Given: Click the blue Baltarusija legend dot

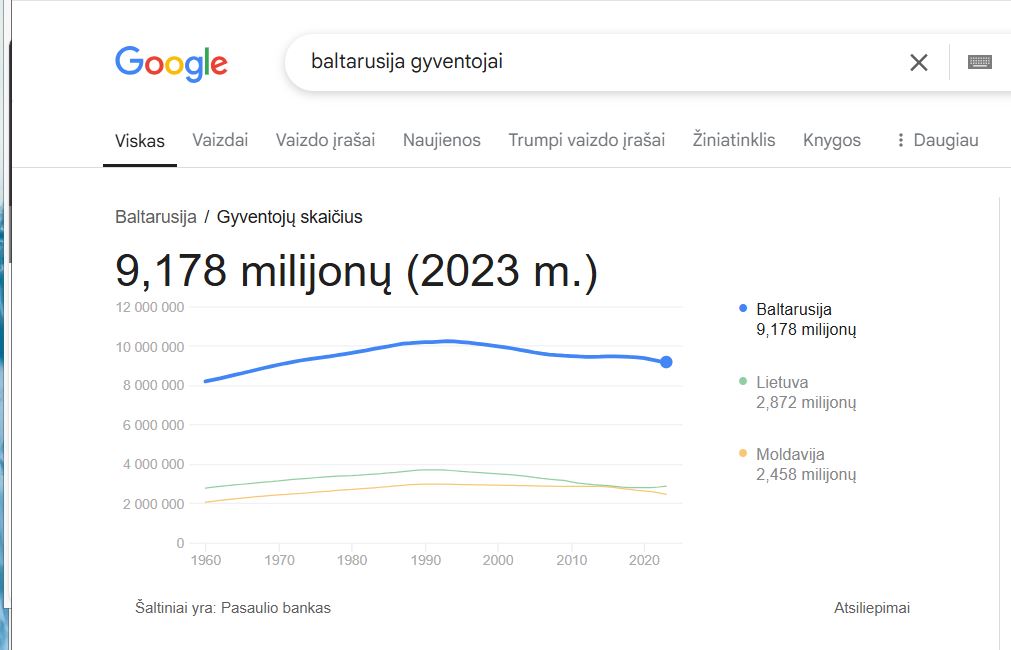Looking at the screenshot, I should 743,309.
